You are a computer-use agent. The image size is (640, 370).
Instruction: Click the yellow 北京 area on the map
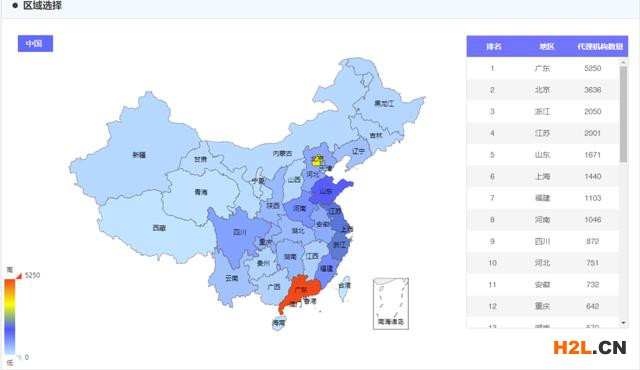pyautogui.click(x=318, y=160)
